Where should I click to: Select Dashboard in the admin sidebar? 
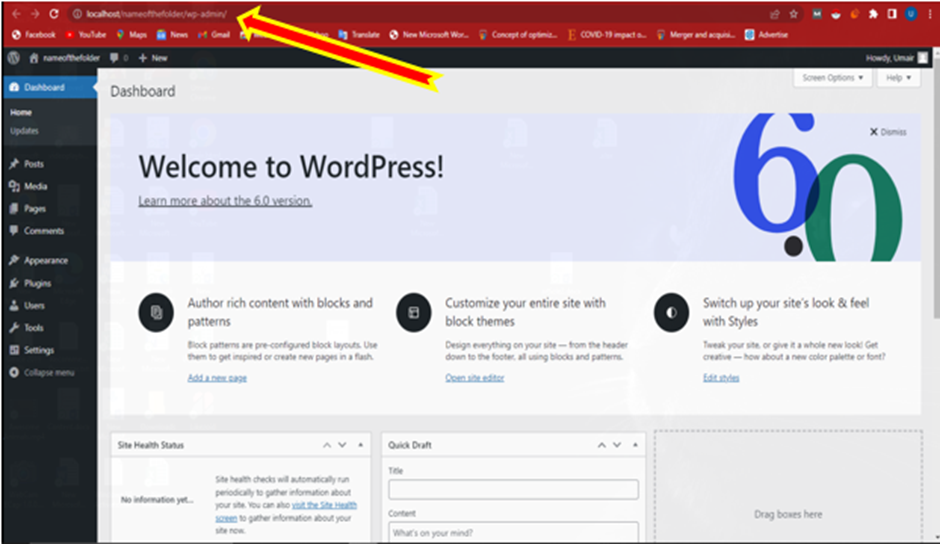pos(49,87)
